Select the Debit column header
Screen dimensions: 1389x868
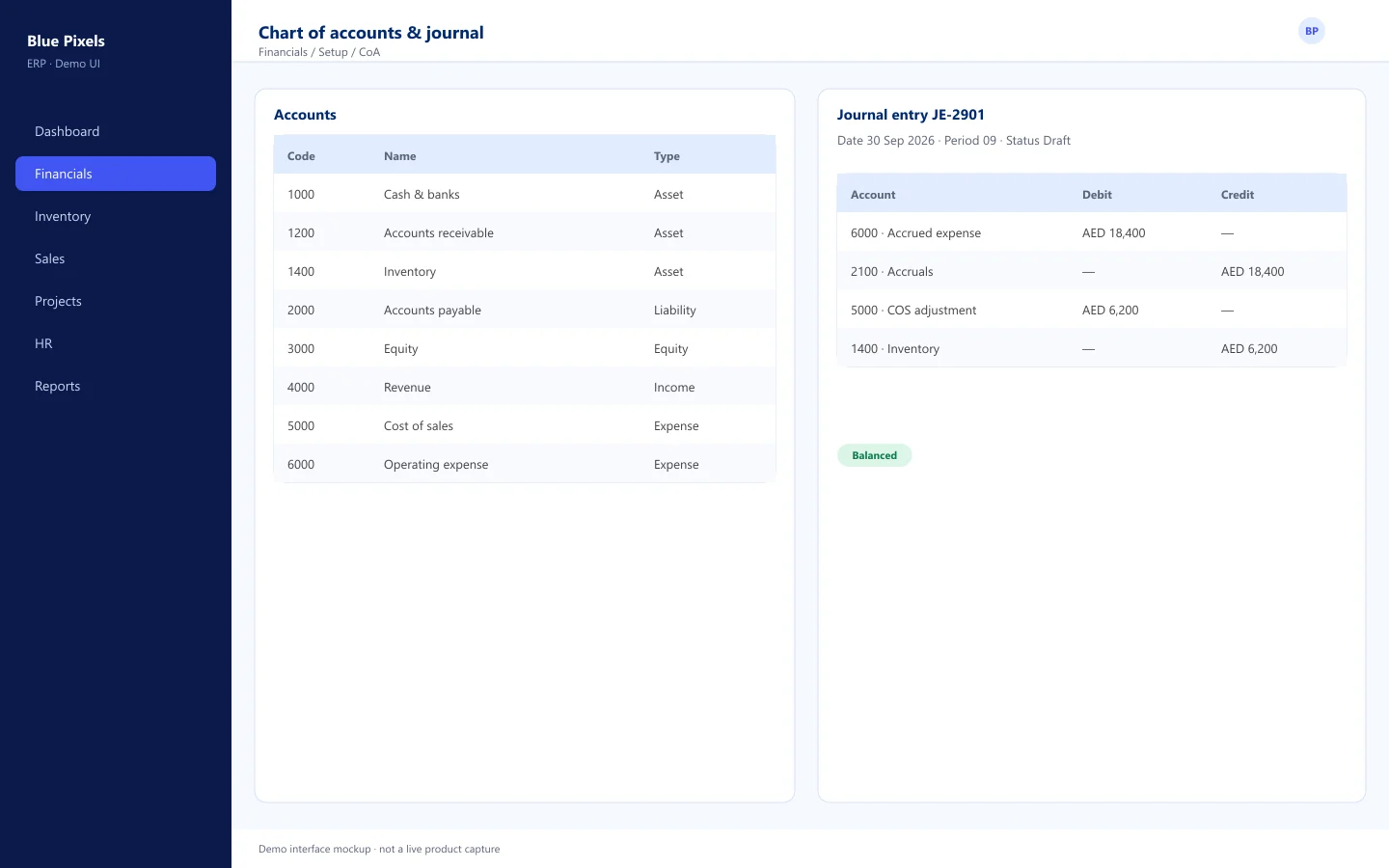[x=1097, y=195]
